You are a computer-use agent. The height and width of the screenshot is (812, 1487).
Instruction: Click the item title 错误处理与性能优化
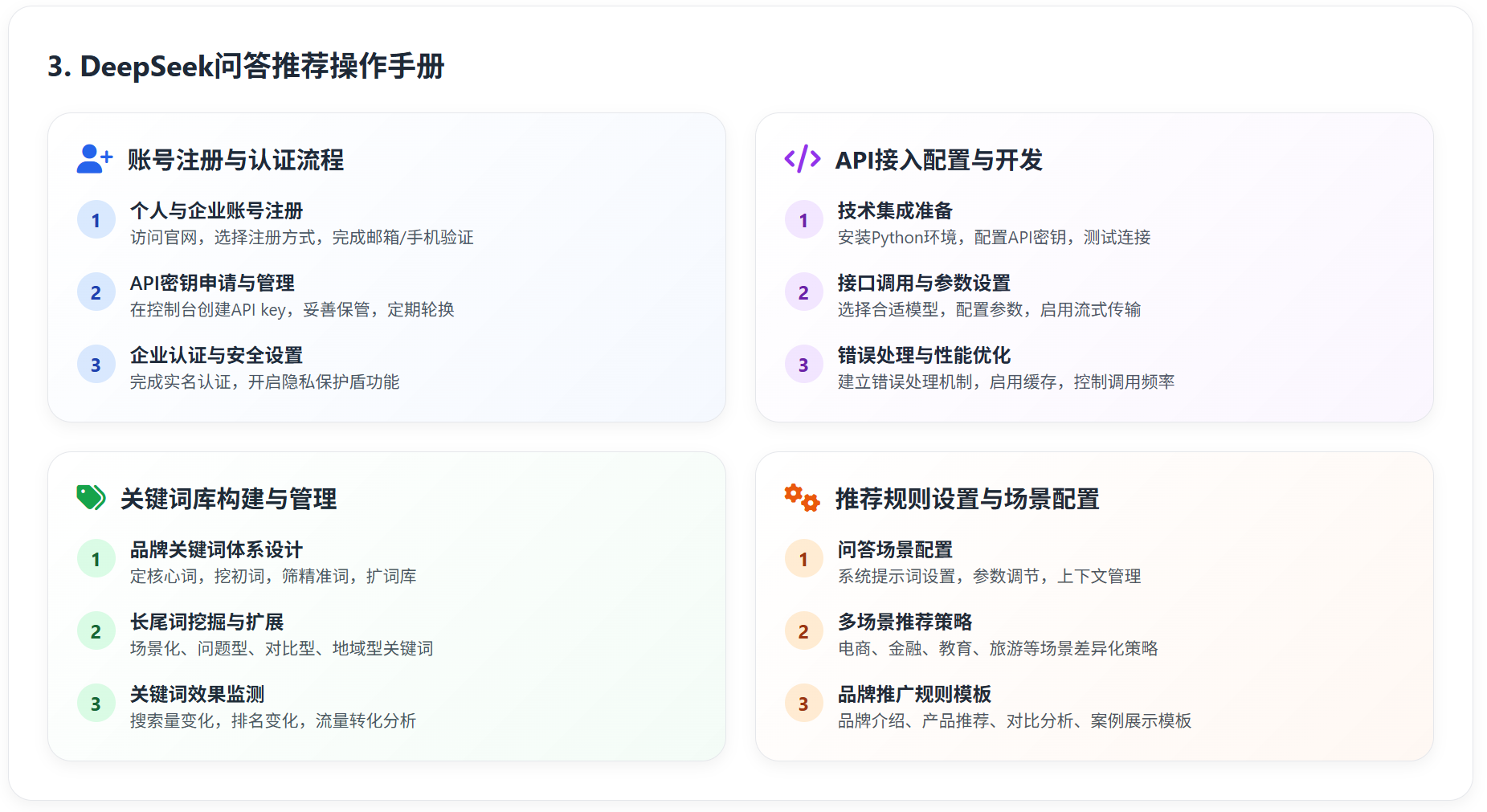pyautogui.click(x=924, y=355)
